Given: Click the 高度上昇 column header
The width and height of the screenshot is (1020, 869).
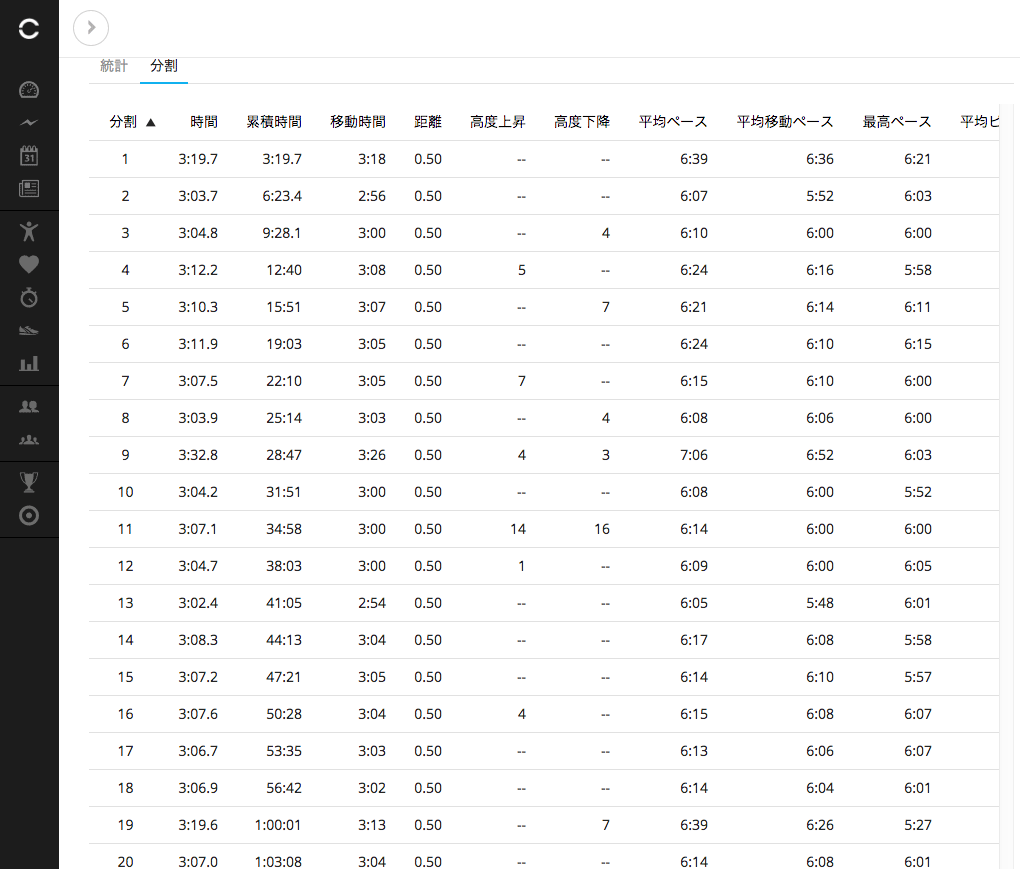Looking at the screenshot, I should 497,122.
